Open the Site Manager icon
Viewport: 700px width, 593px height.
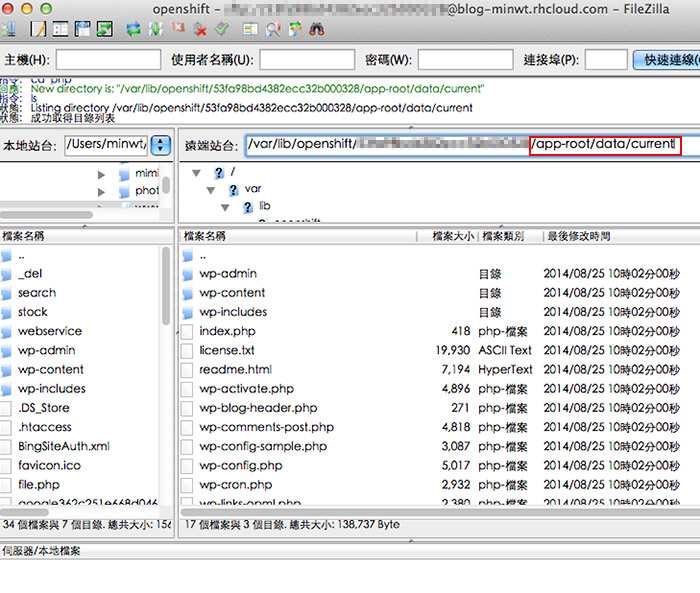tap(8, 30)
